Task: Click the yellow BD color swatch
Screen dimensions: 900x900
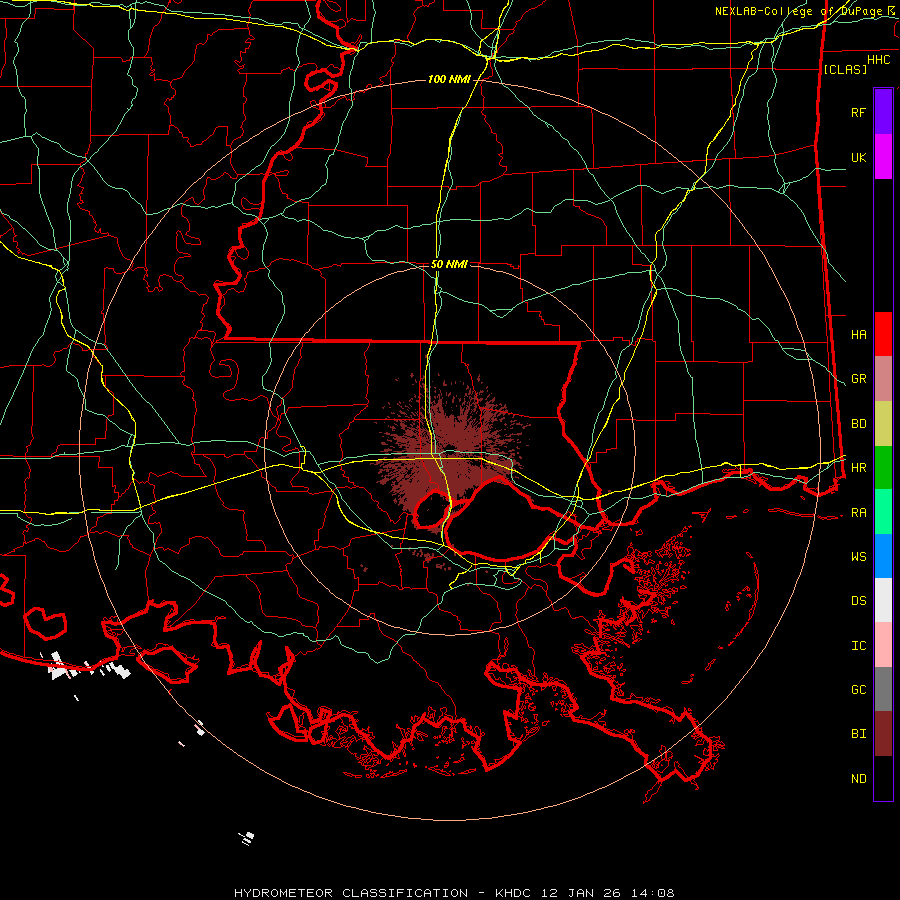Action: (883, 424)
